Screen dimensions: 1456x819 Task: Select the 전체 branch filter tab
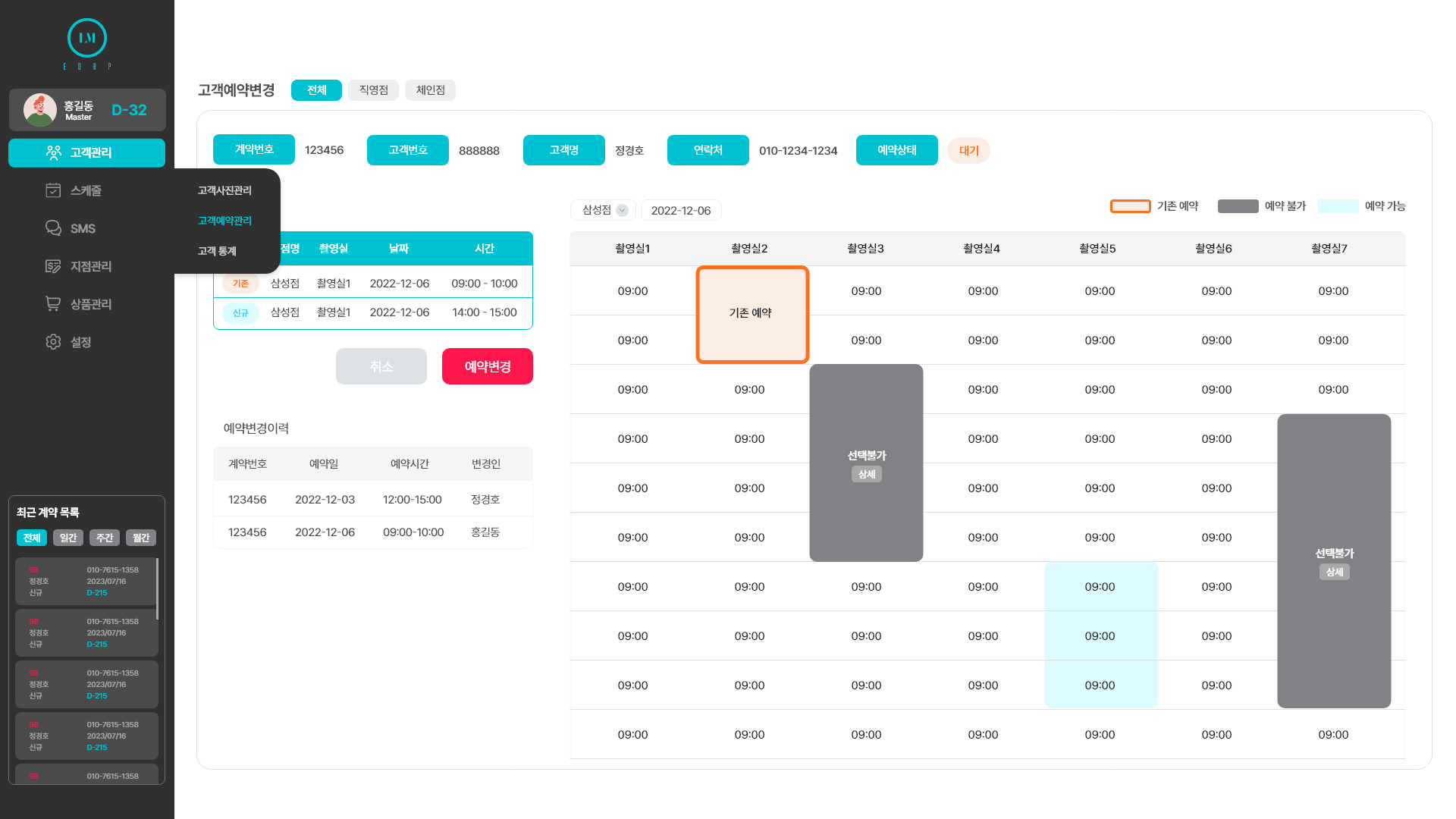[x=316, y=90]
